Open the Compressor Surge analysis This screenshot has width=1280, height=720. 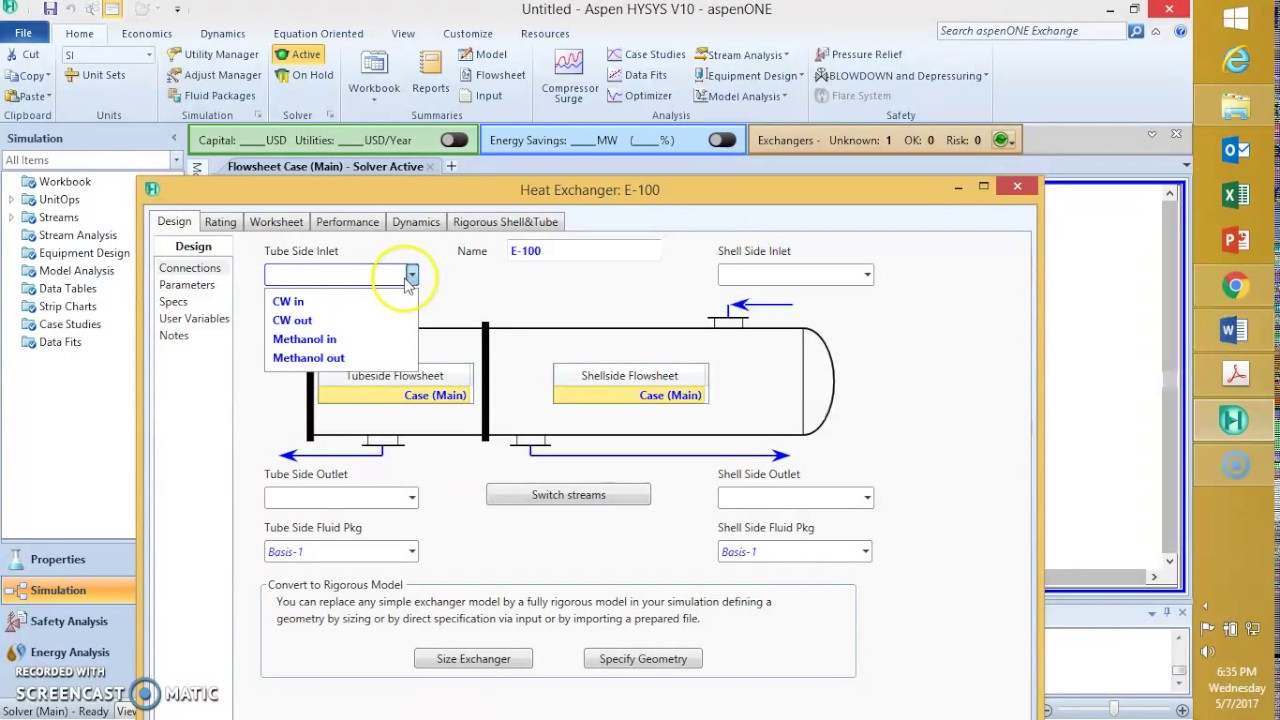(569, 76)
